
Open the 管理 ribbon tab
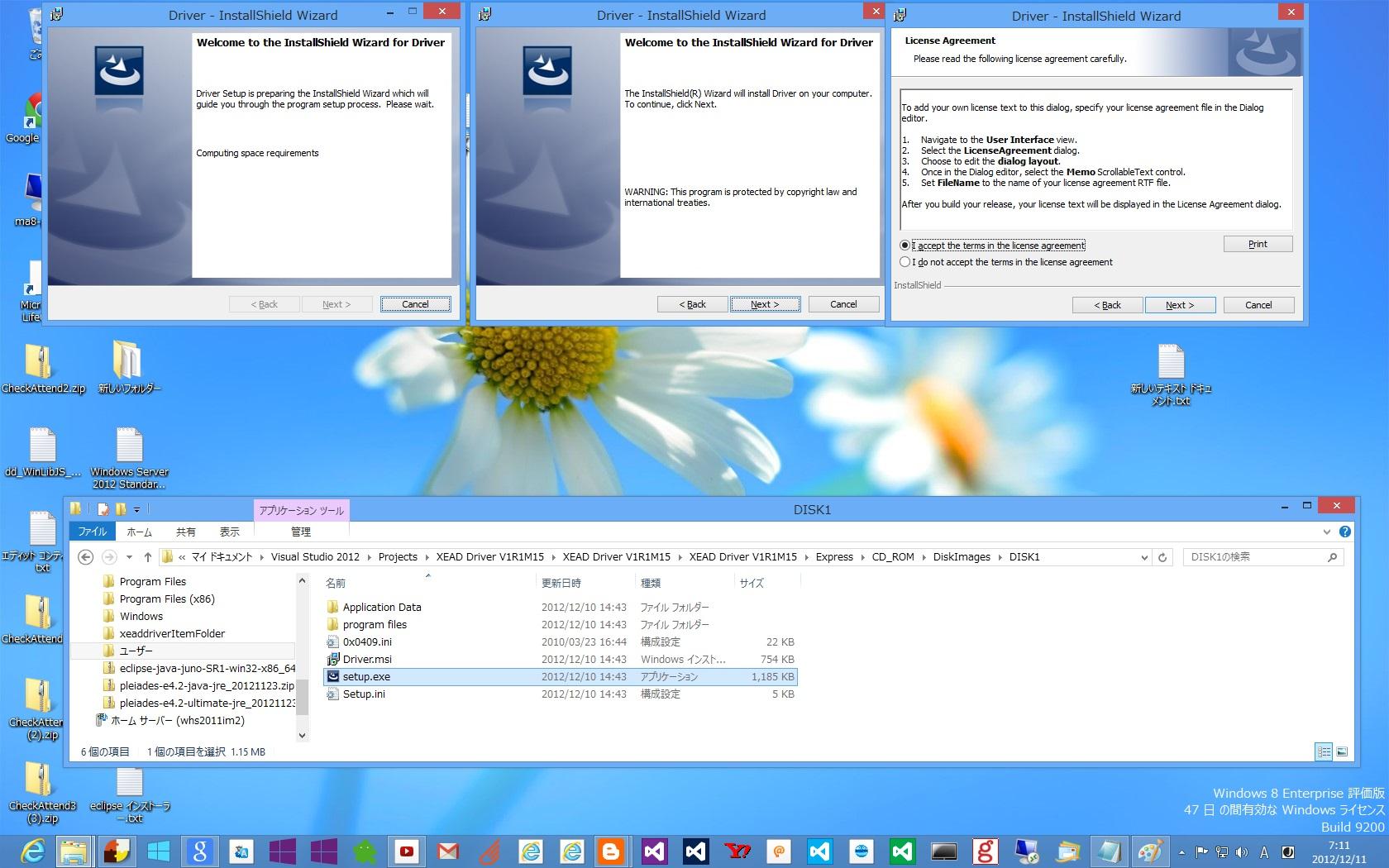[301, 532]
